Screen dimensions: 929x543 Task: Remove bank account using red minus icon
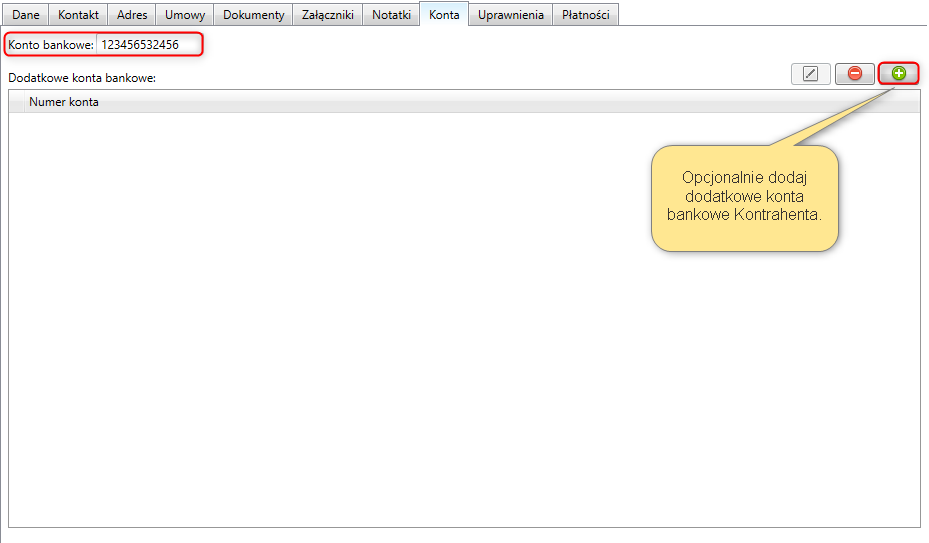click(854, 73)
